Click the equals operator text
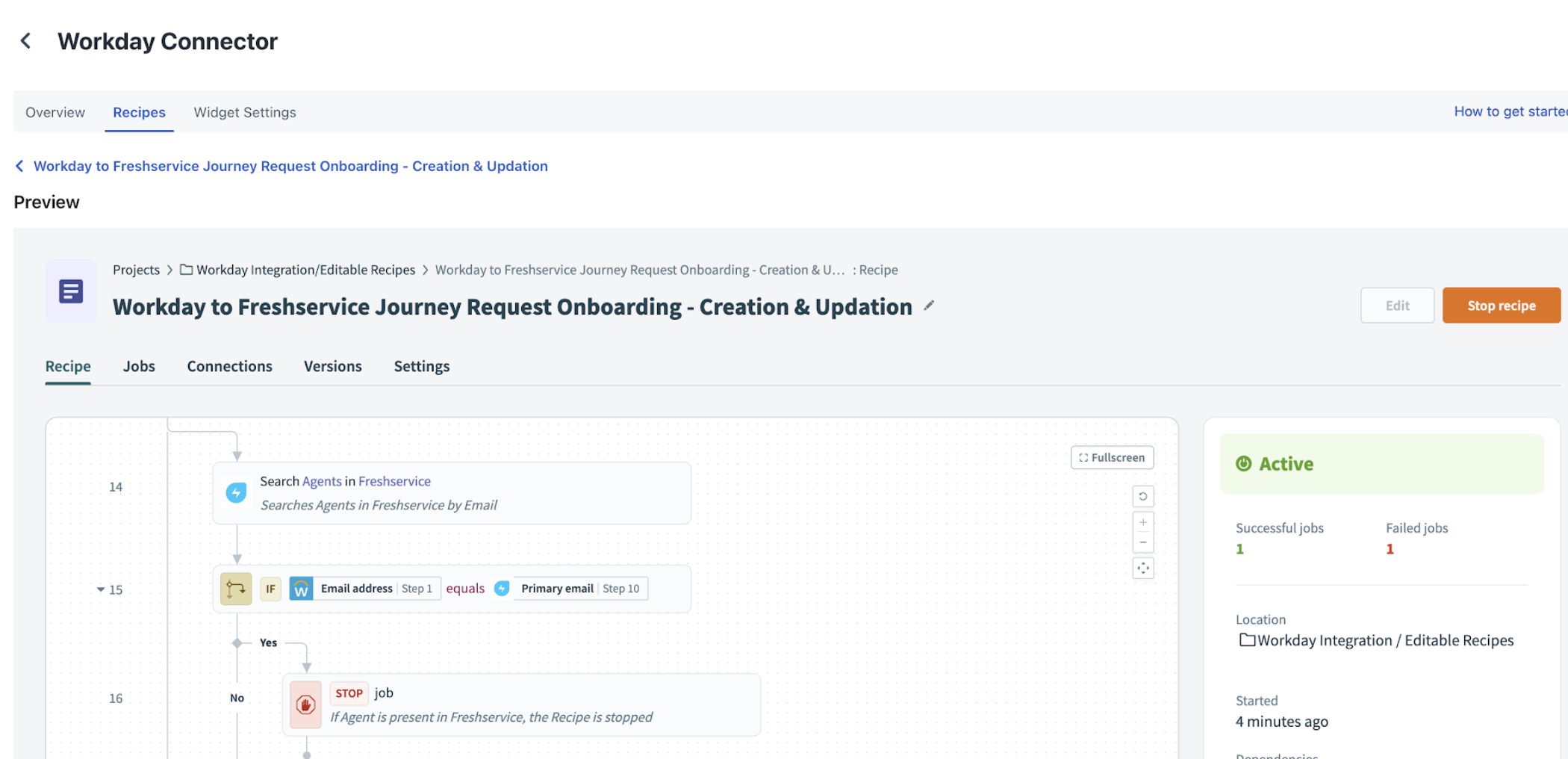The image size is (1568, 759). point(465,589)
